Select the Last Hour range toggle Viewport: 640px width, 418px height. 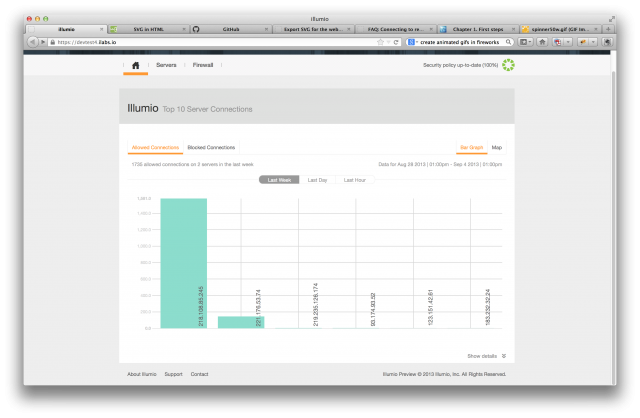coord(354,180)
